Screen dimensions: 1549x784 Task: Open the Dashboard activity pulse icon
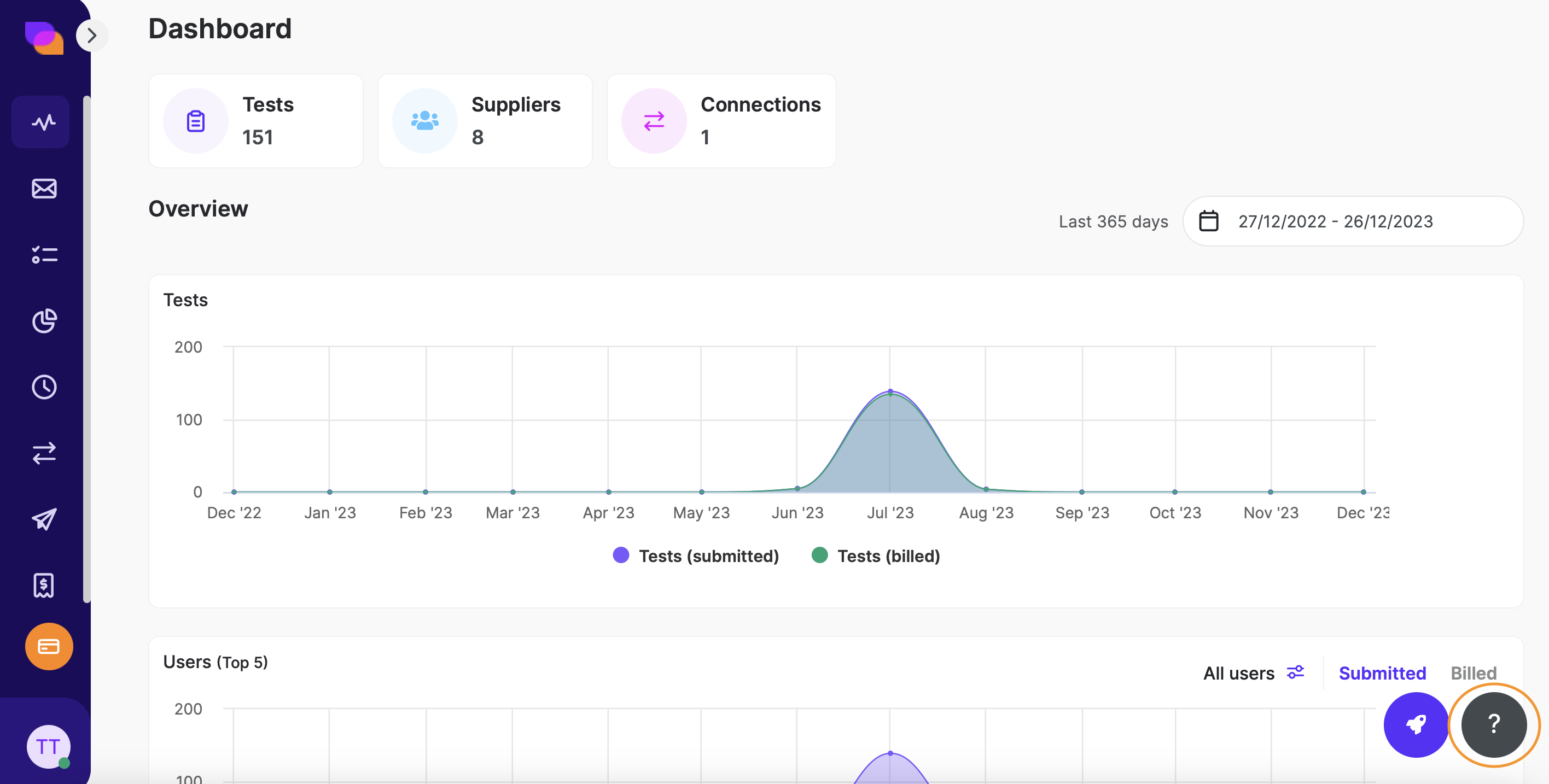(x=41, y=122)
